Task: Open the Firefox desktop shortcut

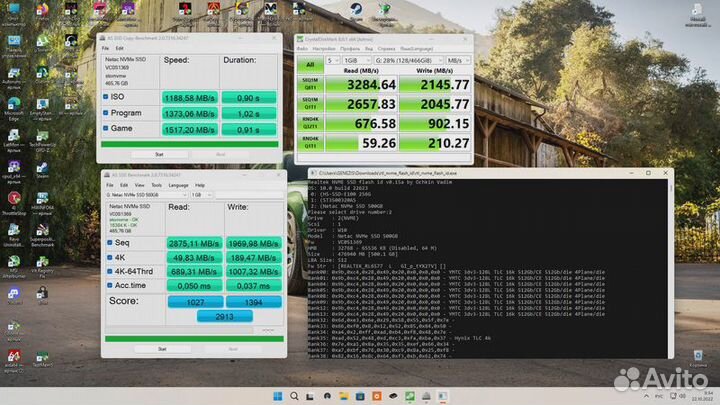Action: point(42,11)
